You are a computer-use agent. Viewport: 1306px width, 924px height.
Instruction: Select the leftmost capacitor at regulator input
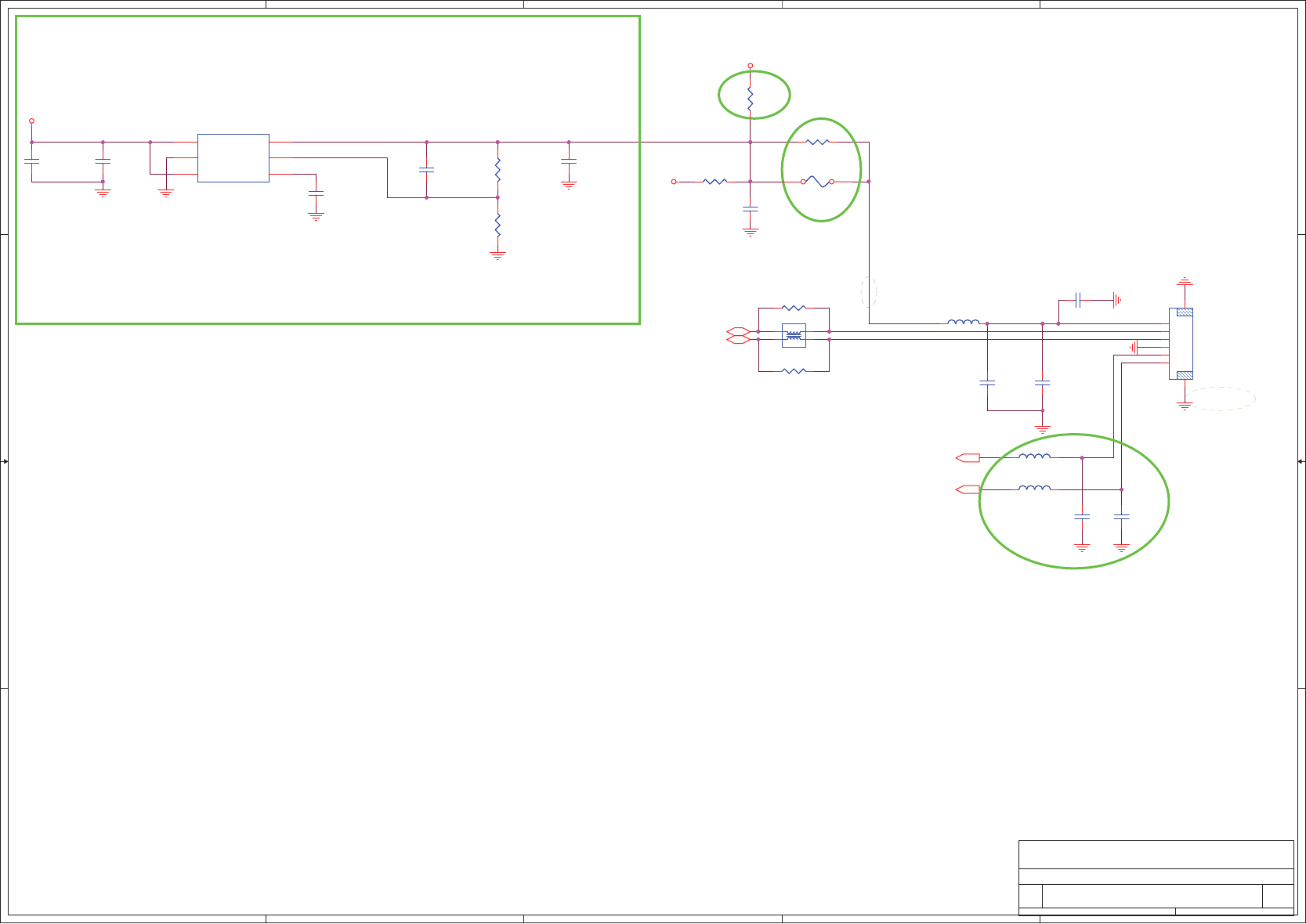pyautogui.click(x=31, y=161)
